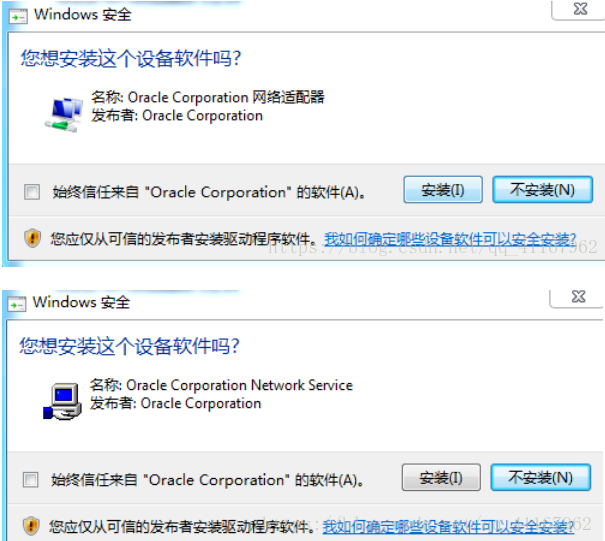This screenshot has width=605, height=541.
Task: Open device software safety help link in adapter dialog
Action: [450, 239]
